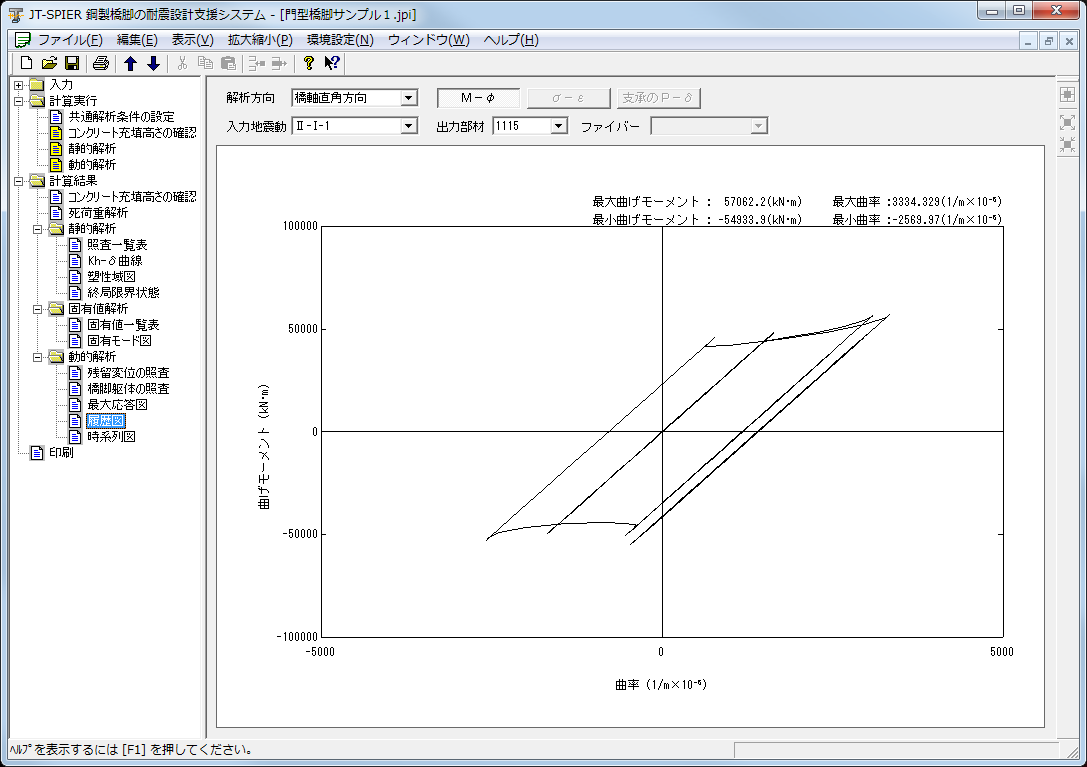Expand the 入力 tree node
This screenshot has width=1087, height=767.
coord(18,85)
